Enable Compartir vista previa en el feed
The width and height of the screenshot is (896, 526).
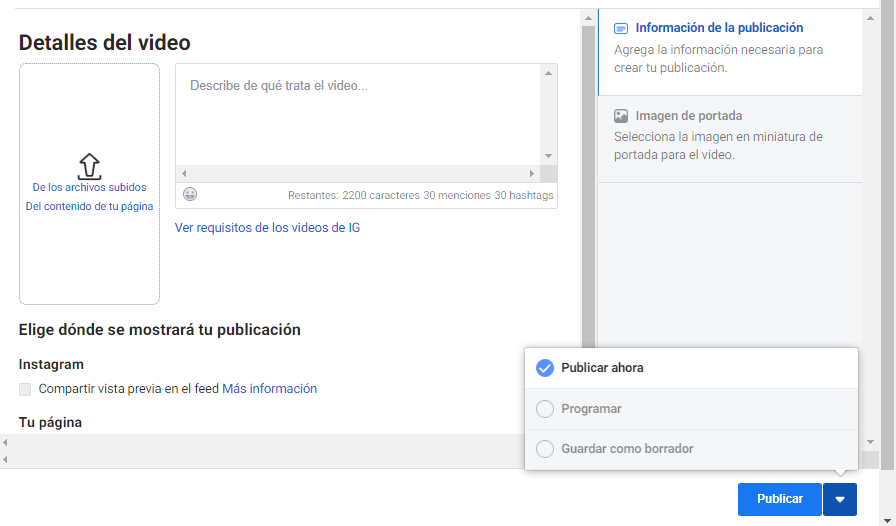tap(25, 389)
